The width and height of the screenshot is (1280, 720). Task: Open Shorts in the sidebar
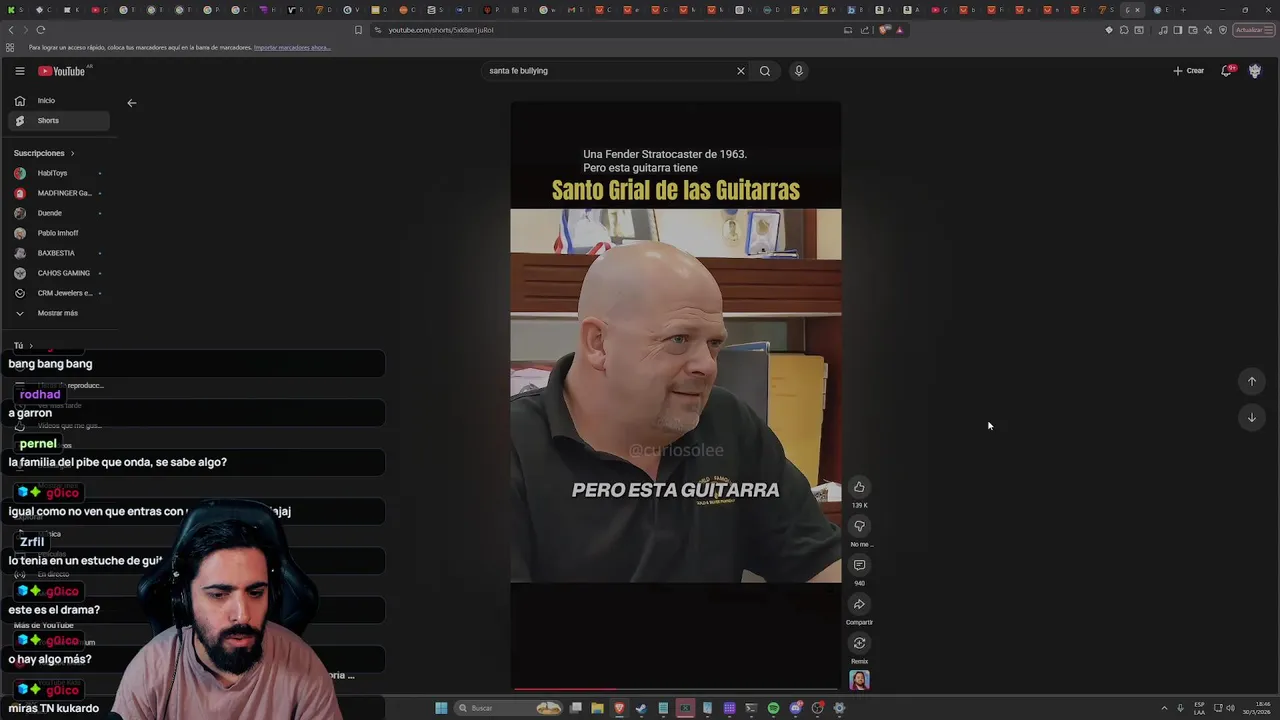click(x=58, y=121)
